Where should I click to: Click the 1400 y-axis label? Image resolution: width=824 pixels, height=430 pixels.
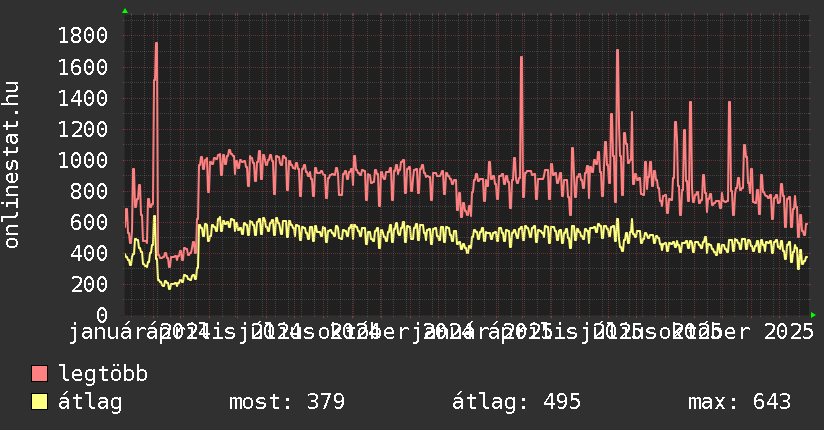point(83,99)
